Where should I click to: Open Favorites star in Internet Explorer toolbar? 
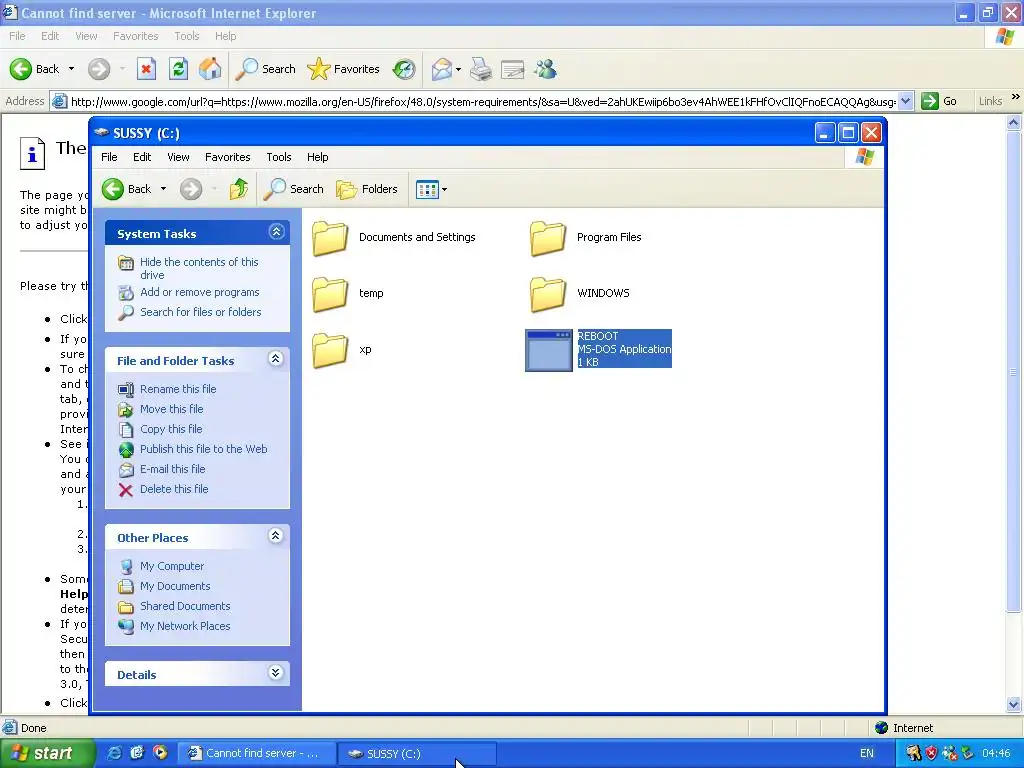343,69
